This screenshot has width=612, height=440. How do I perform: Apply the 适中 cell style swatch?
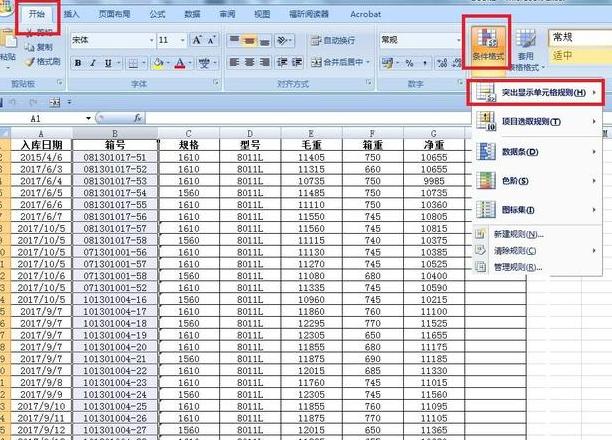coord(580,56)
